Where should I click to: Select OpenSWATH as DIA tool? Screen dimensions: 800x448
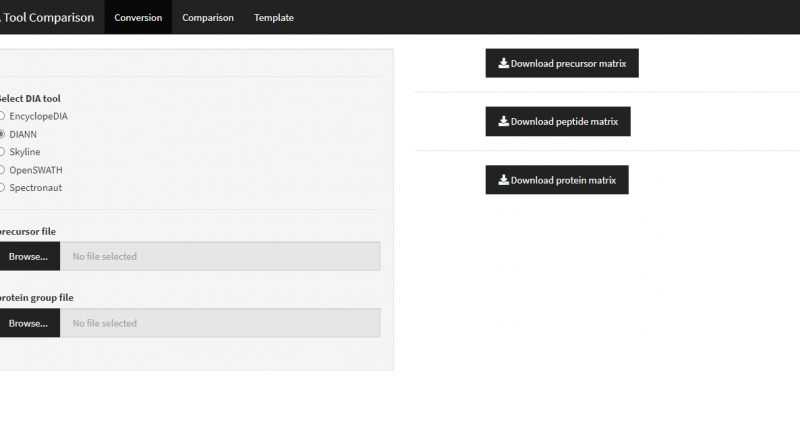(x=2, y=170)
